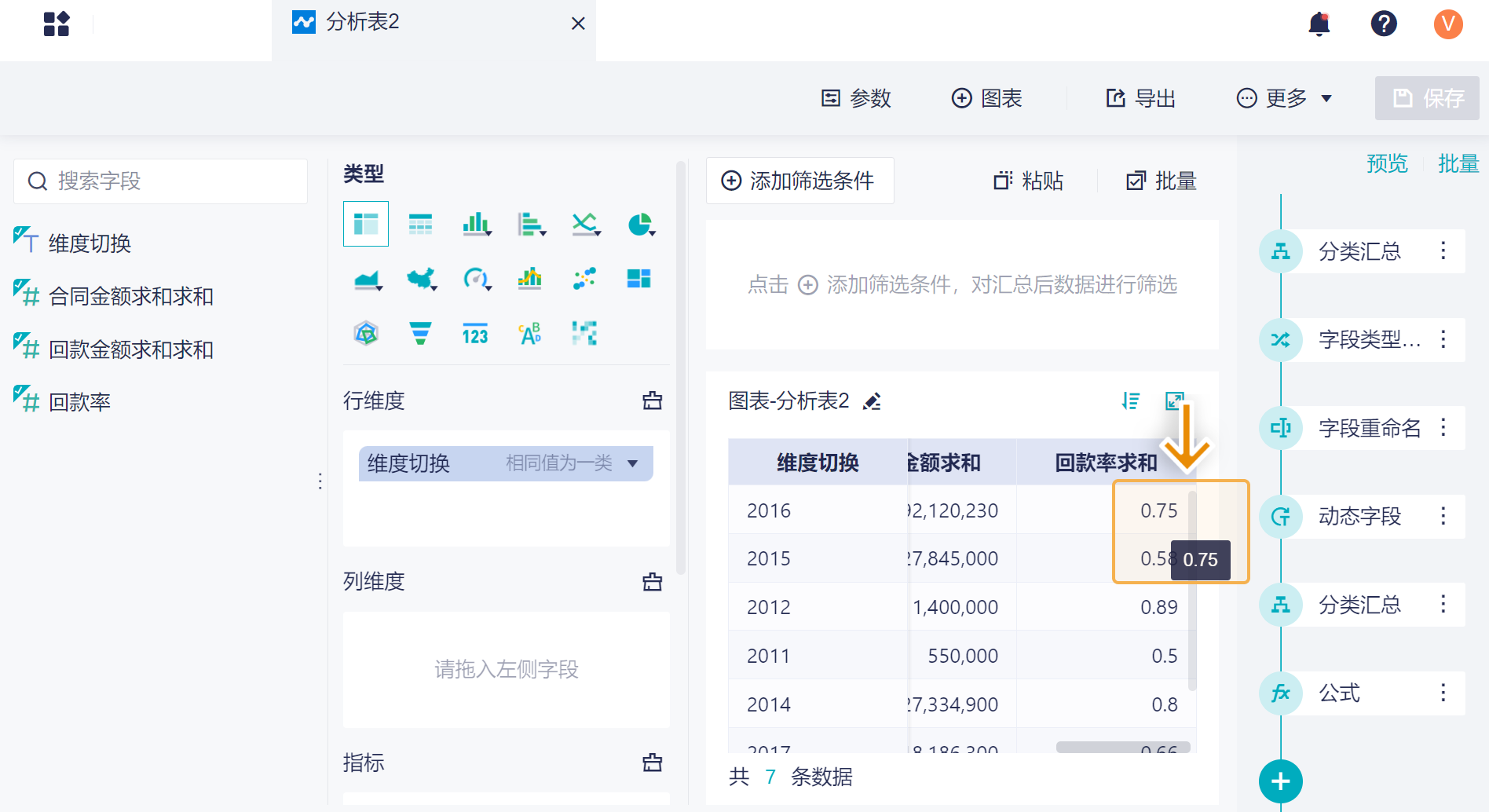
Task: Click the 图表 add chart button
Action: point(987,98)
